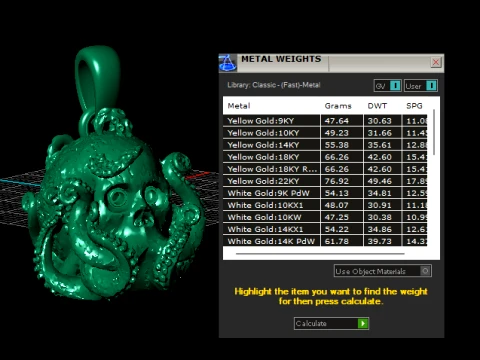Select the Yellow Gold:22KY row

coord(325,181)
